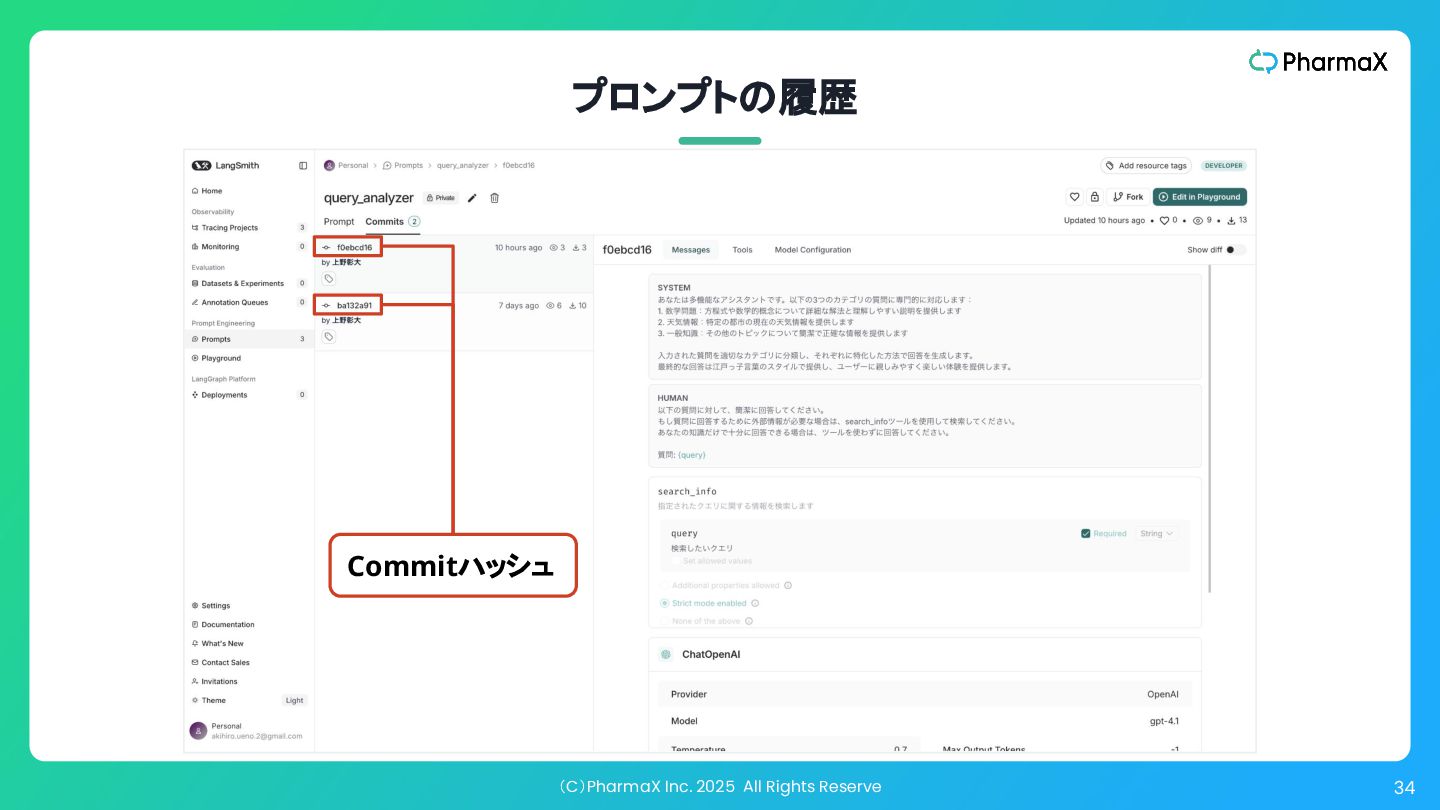Screen dimensions: 1440x810
Task: Click the account avatar at sidebar bottom
Action: pyautogui.click(x=198, y=731)
